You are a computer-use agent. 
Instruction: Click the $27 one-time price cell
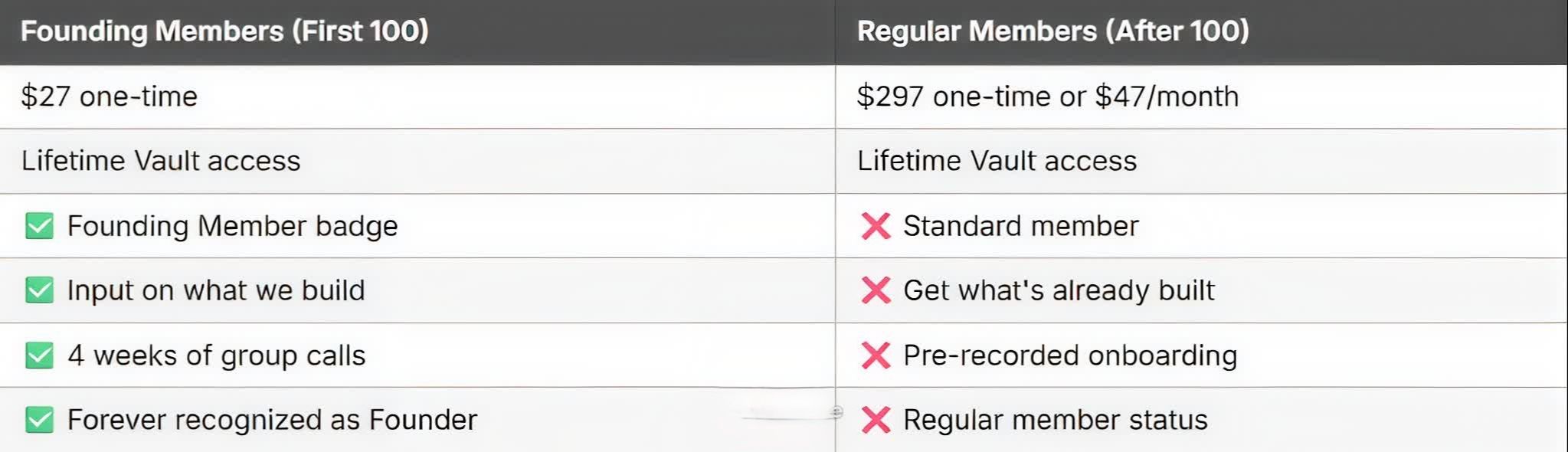click(x=110, y=97)
